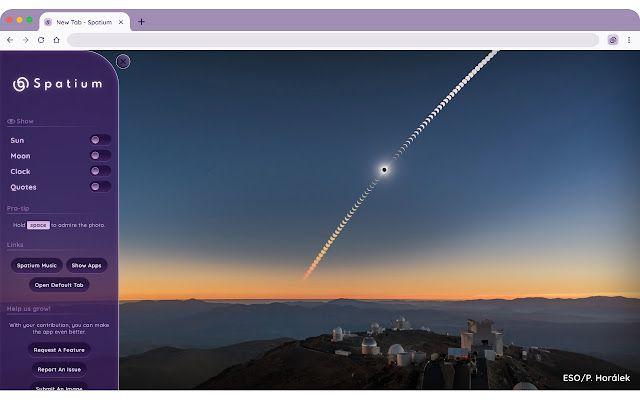Image resolution: width=640 pixels, height=400 pixels.
Task: Open a new tab with the plus icon
Action: 141,22
